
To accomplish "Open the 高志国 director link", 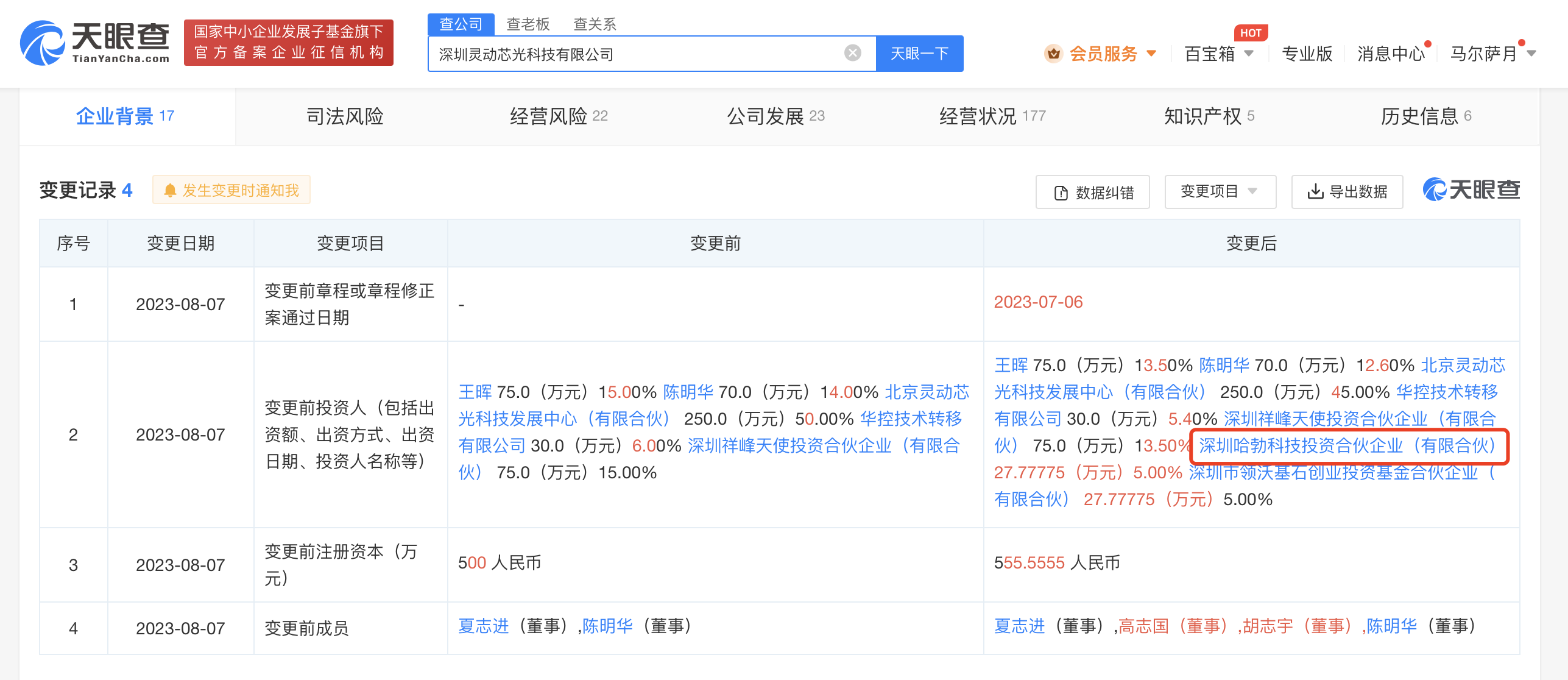I will tap(1143, 626).
